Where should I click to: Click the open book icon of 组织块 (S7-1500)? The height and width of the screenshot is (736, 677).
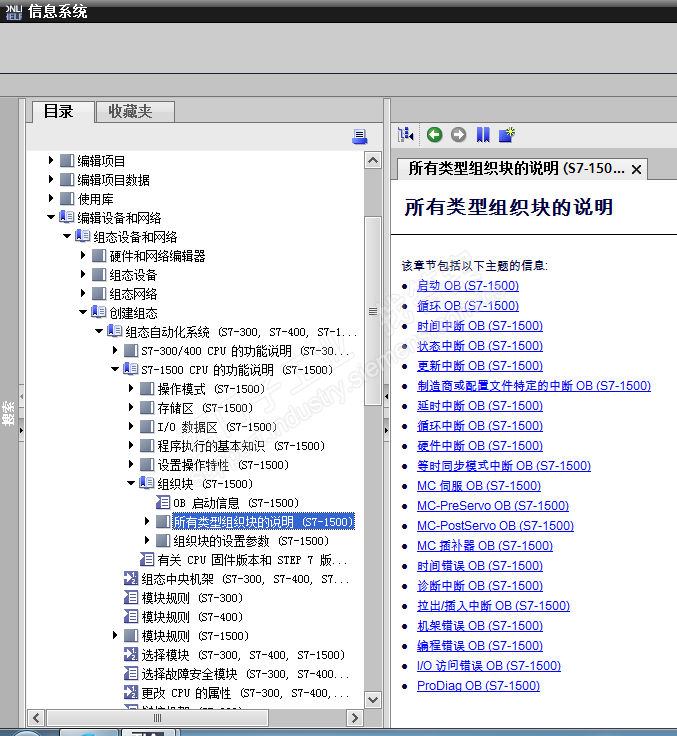pyautogui.click(x=146, y=483)
